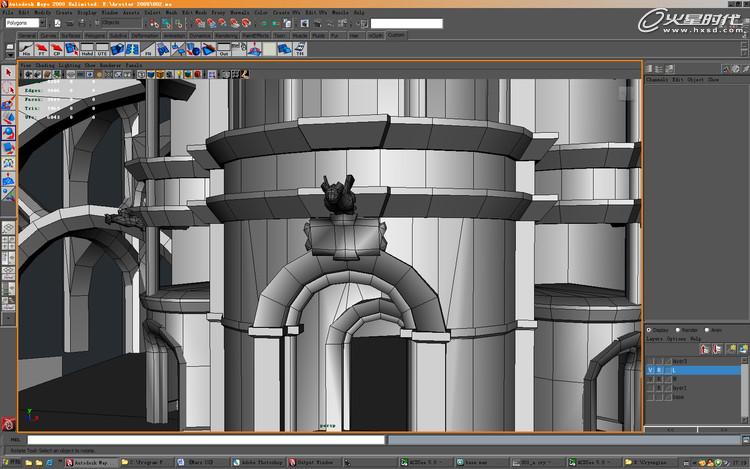Open the Panels menu in viewport
Viewport: 750px width, 469px height.
point(132,64)
